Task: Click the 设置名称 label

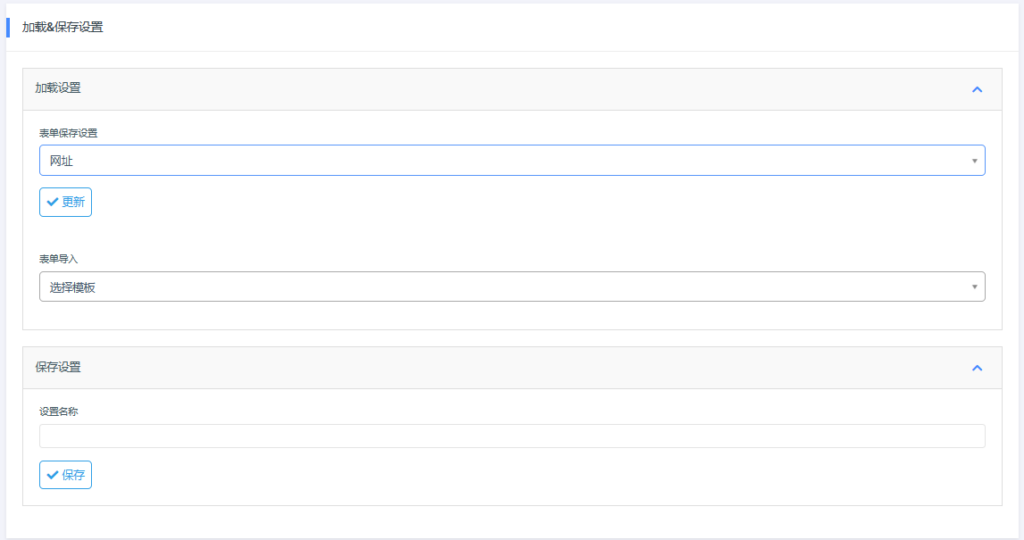Action: pyautogui.click(x=59, y=411)
